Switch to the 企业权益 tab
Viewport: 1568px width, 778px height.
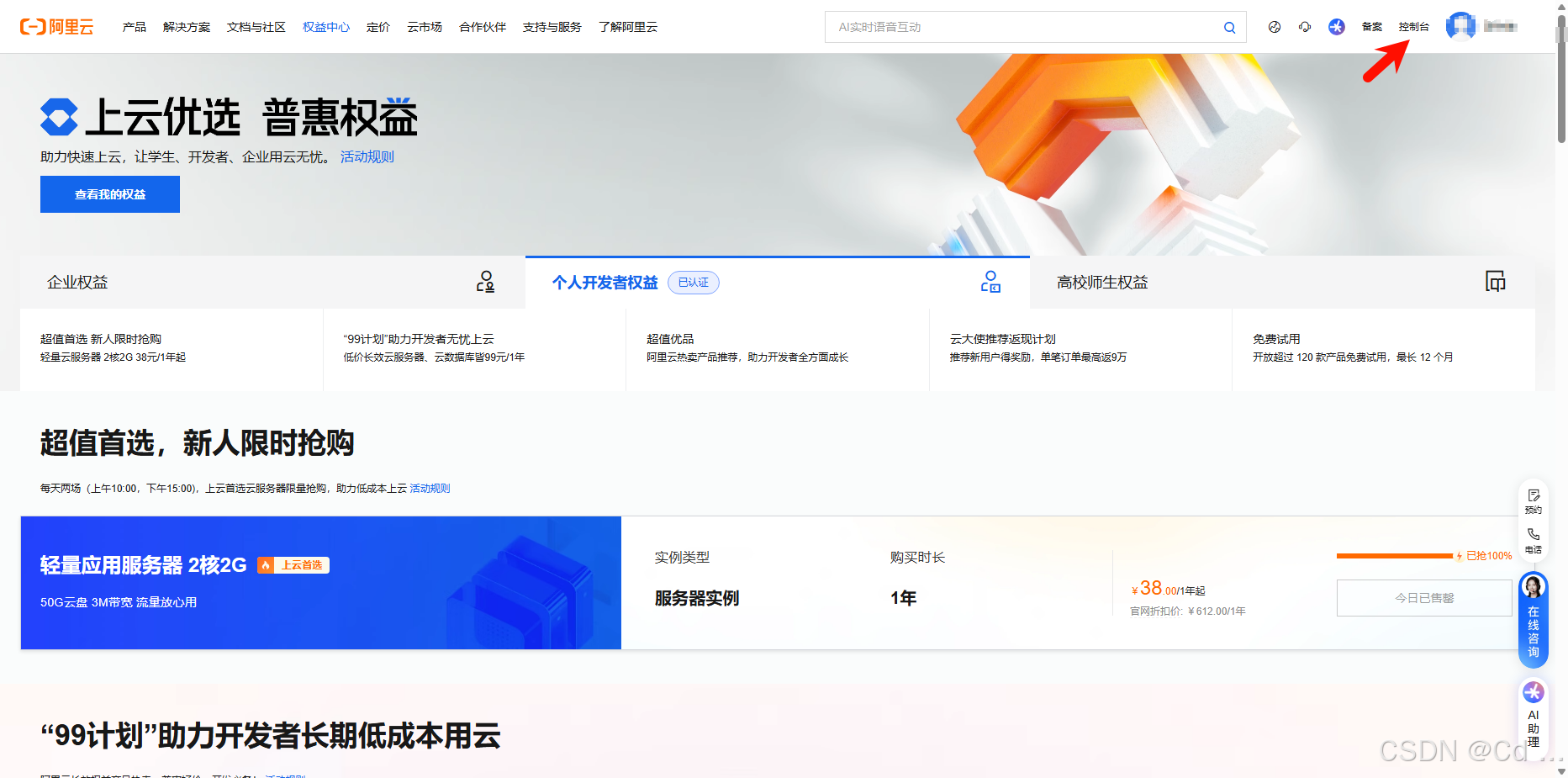point(272,282)
